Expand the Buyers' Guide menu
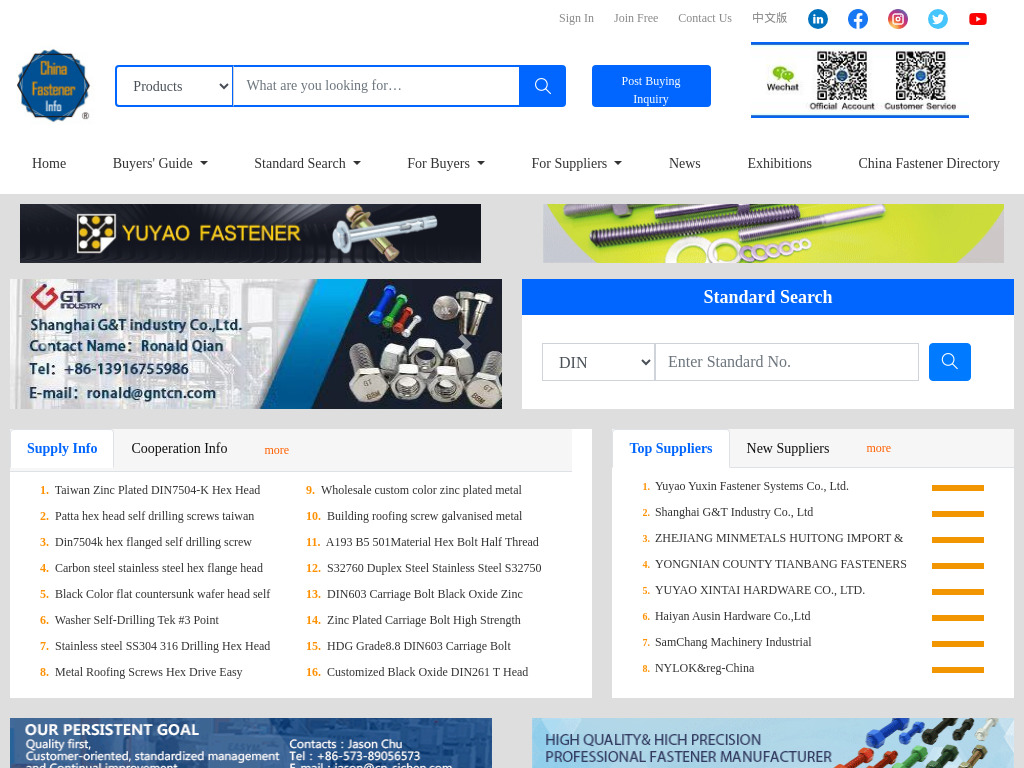This screenshot has width=1024, height=768. point(160,163)
